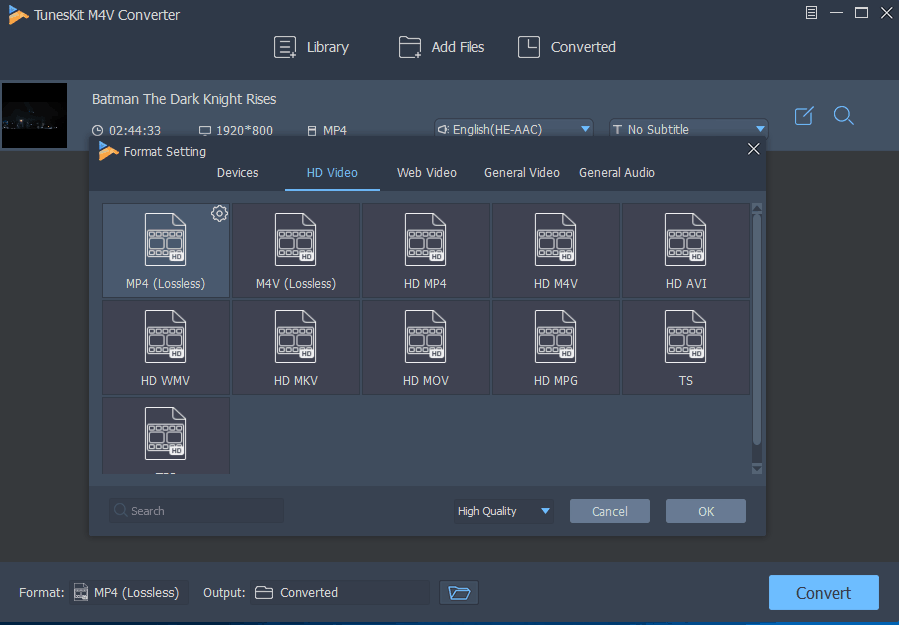Open the output folder browse icon

tap(459, 592)
